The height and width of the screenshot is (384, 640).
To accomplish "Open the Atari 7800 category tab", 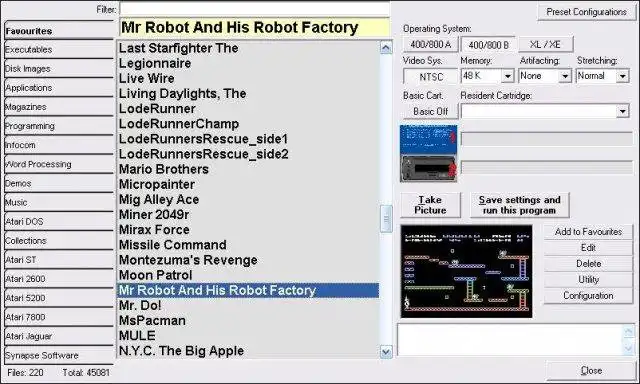I will tap(59, 317).
